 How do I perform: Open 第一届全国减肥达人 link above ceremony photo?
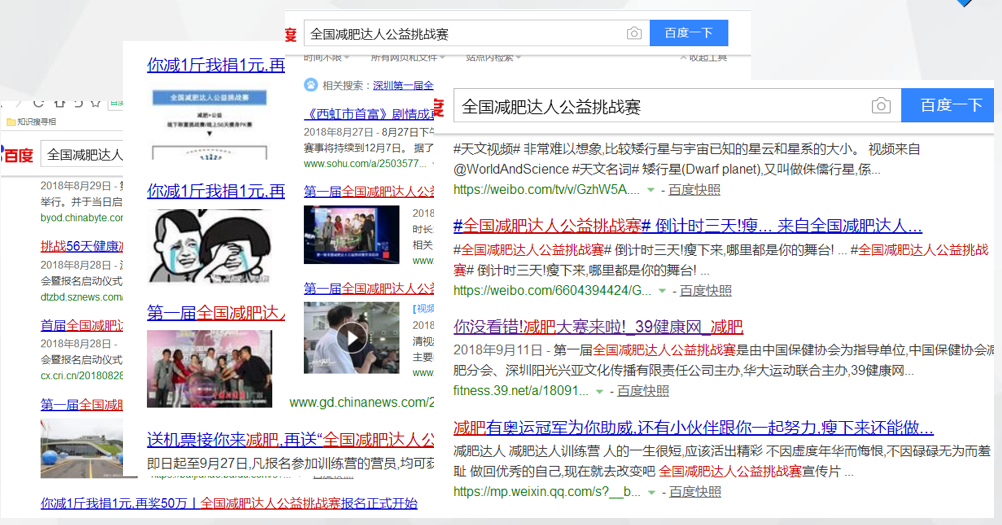[x=216, y=313]
